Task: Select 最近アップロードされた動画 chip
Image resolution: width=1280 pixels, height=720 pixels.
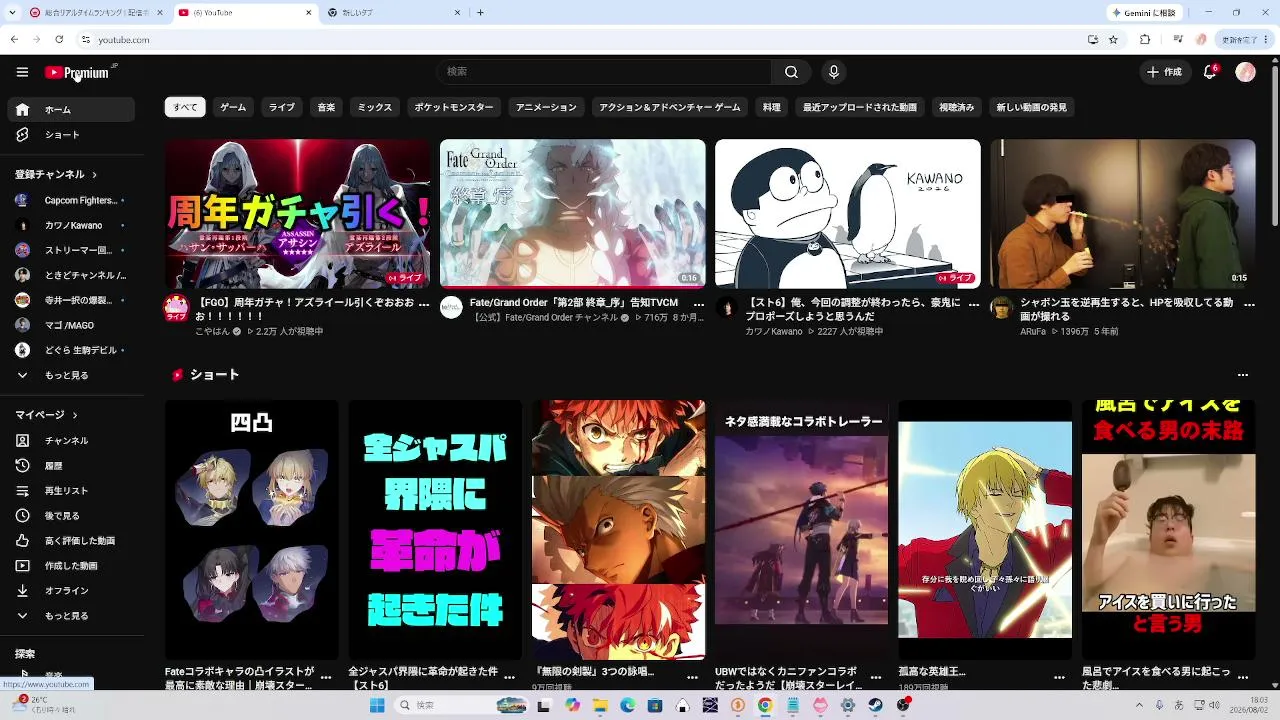Action: [x=860, y=107]
